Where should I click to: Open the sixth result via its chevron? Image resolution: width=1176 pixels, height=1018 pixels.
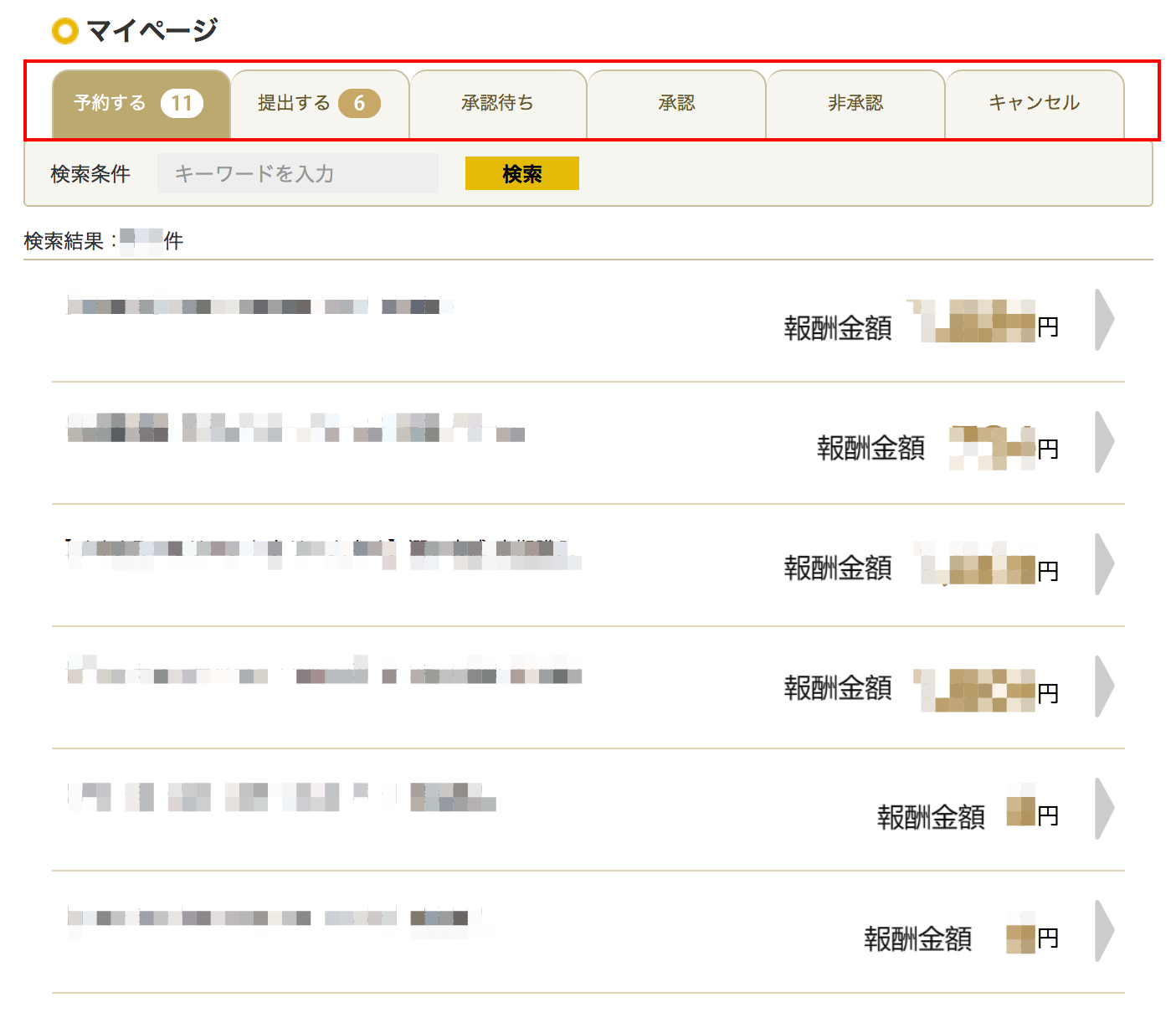point(1104,931)
